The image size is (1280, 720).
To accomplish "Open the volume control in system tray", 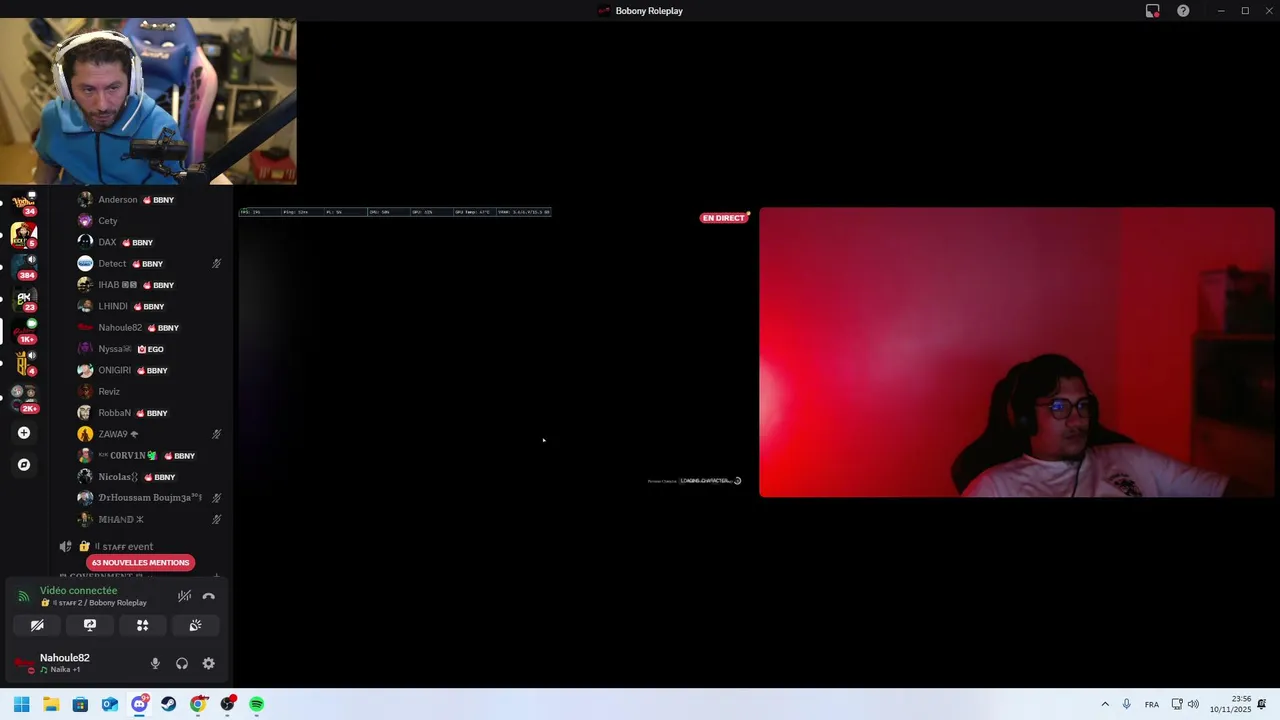I will coord(1193,704).
